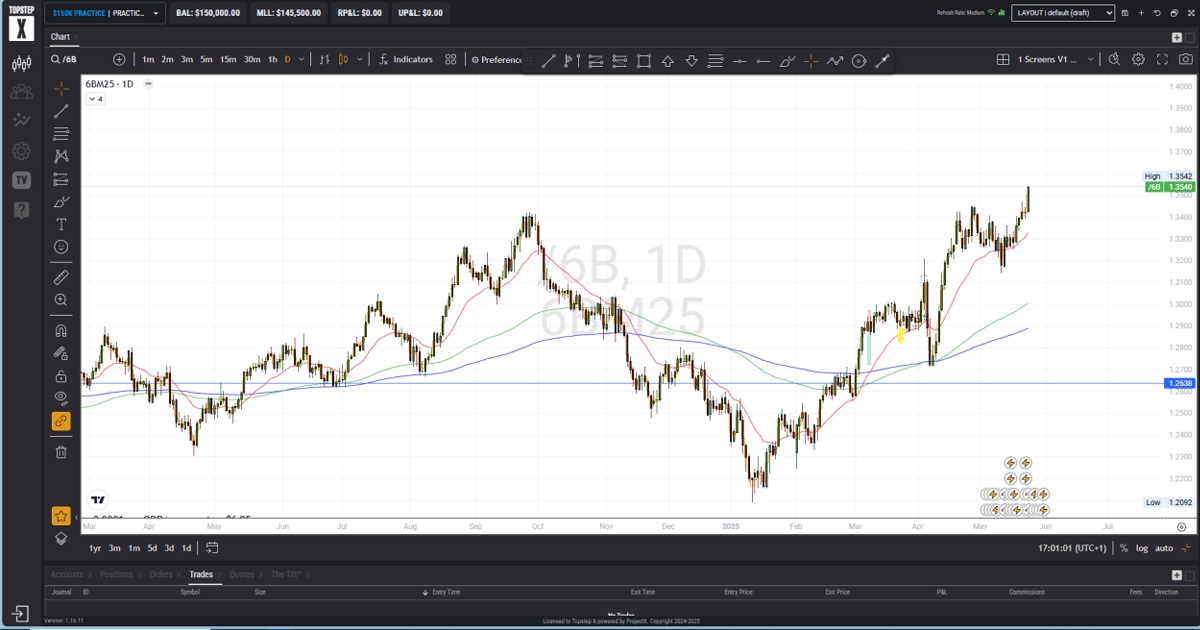This screenshot has height=630, width=1200.
Task: Sort trades by Entry Time column header
Action: coord(446,592)
